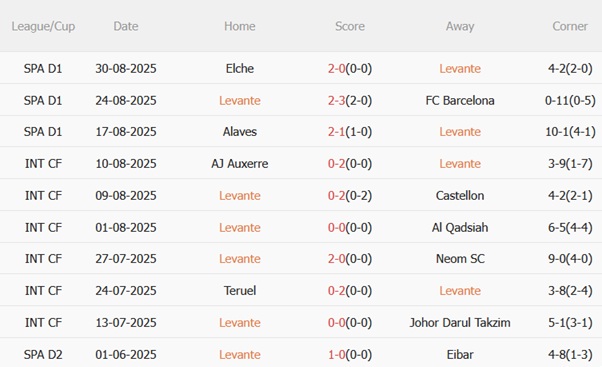
Task: Click the Corner column header
Action: tap(570, 26)
